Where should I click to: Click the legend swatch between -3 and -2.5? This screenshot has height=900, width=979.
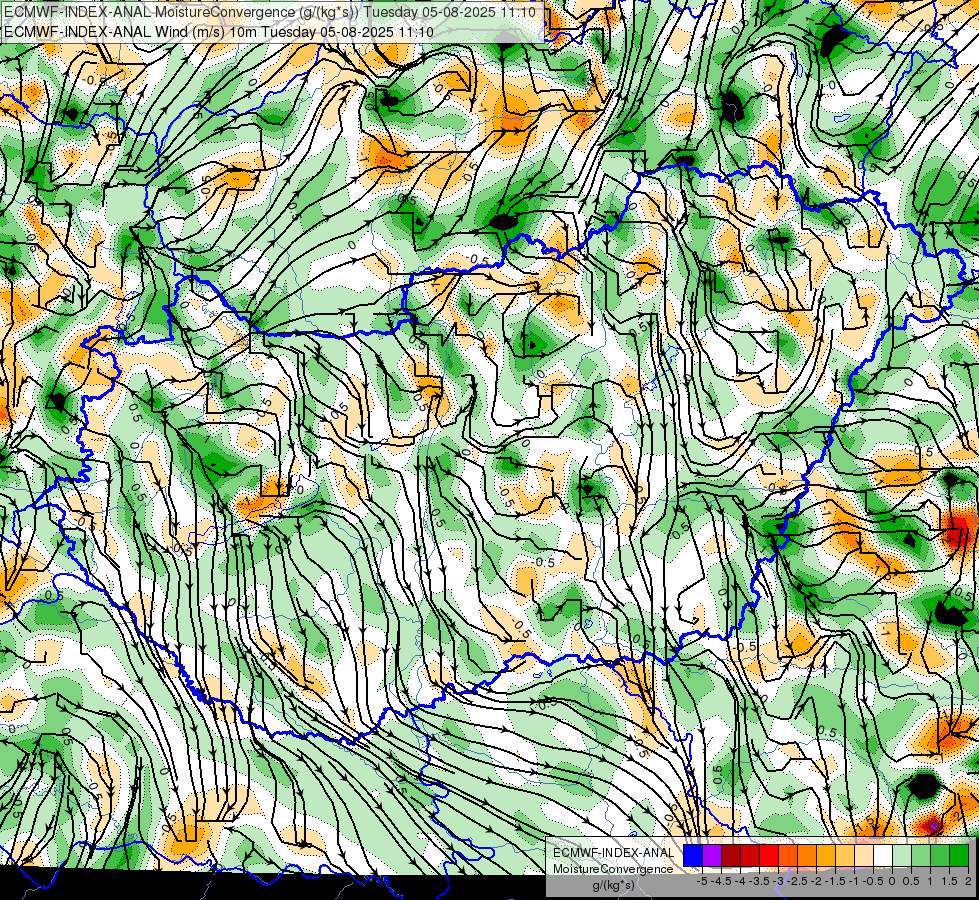[x=788, y=856]
